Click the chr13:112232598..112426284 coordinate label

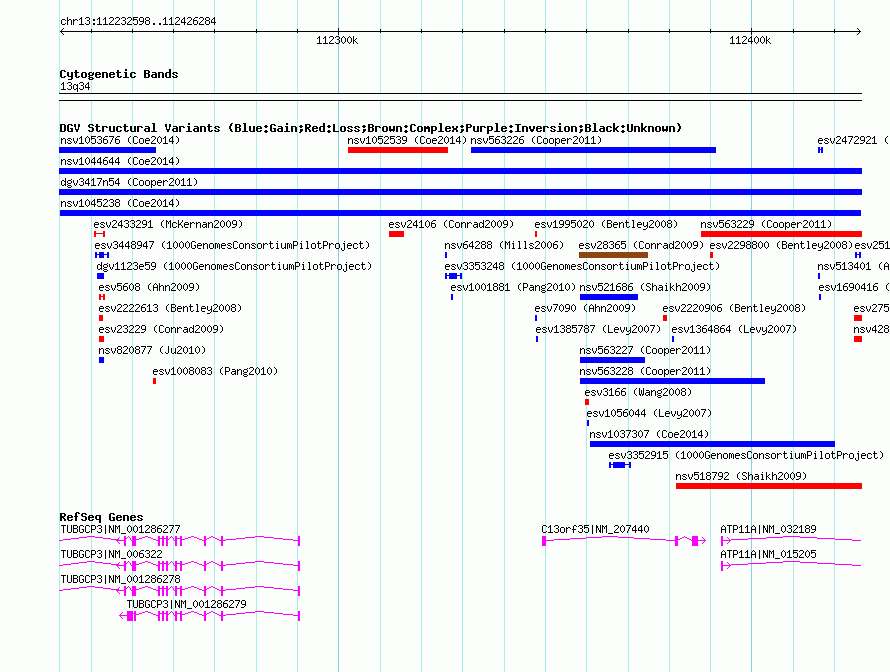(x=138, y=21)
